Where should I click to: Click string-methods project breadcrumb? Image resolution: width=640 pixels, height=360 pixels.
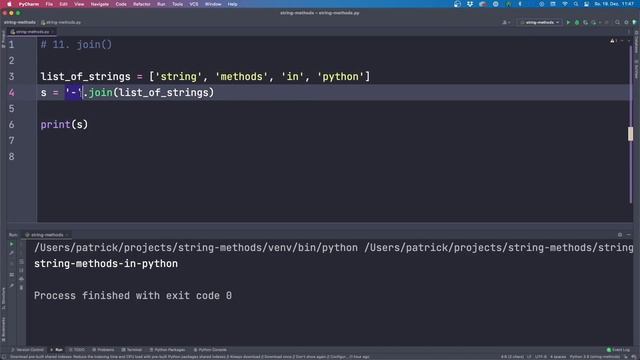(x=20, y=22)
